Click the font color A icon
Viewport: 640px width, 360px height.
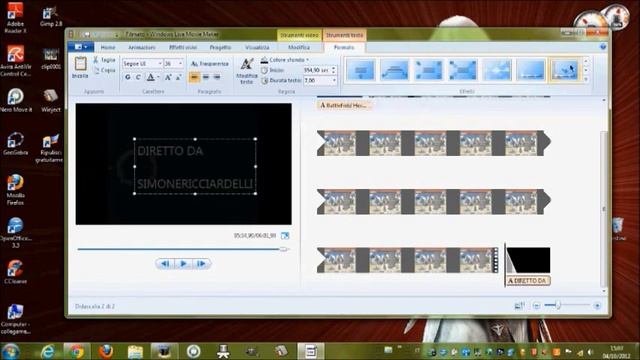pyautogui.click(x=151, y=77)
